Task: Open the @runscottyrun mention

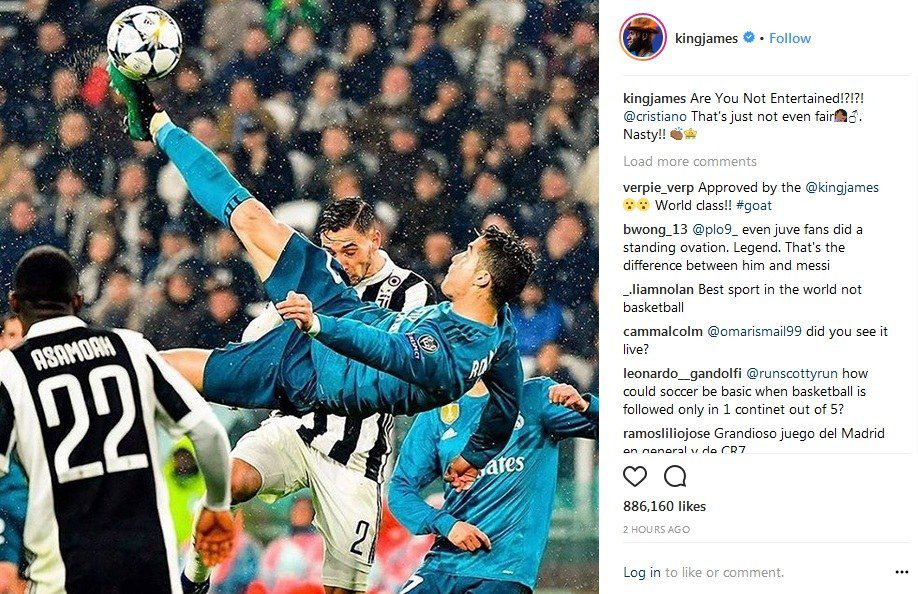Action: (x=792, y=373)
